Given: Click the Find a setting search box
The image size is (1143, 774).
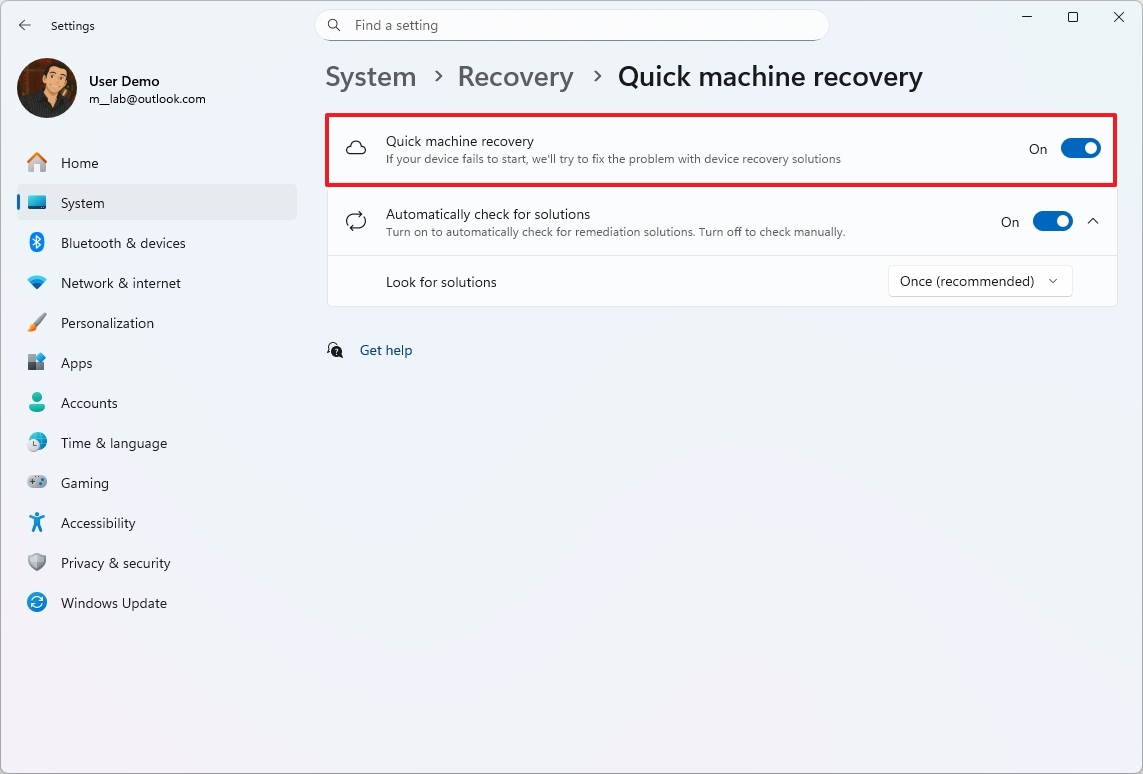Looking at the screenshot, I should (x=571, y=25).
